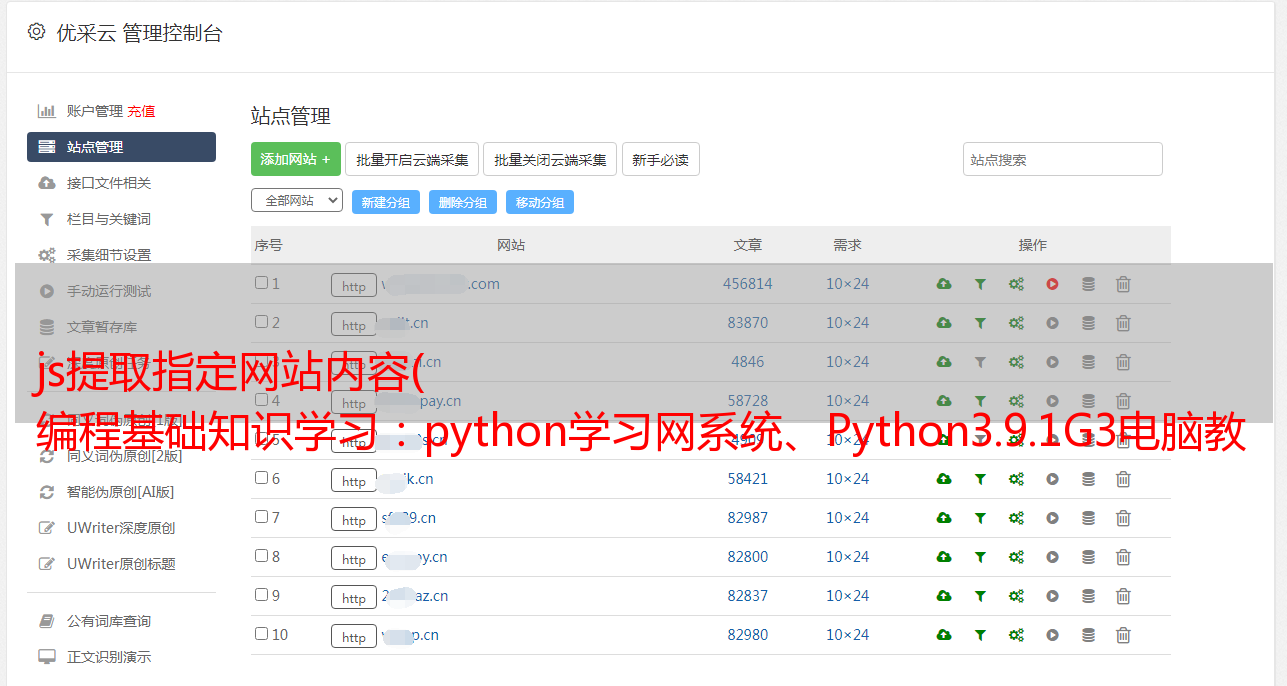The width and height of the screenshot is (1287, 686).
Task: Open UWriter原创标题 in the sidebar
Action: point(121,564)
